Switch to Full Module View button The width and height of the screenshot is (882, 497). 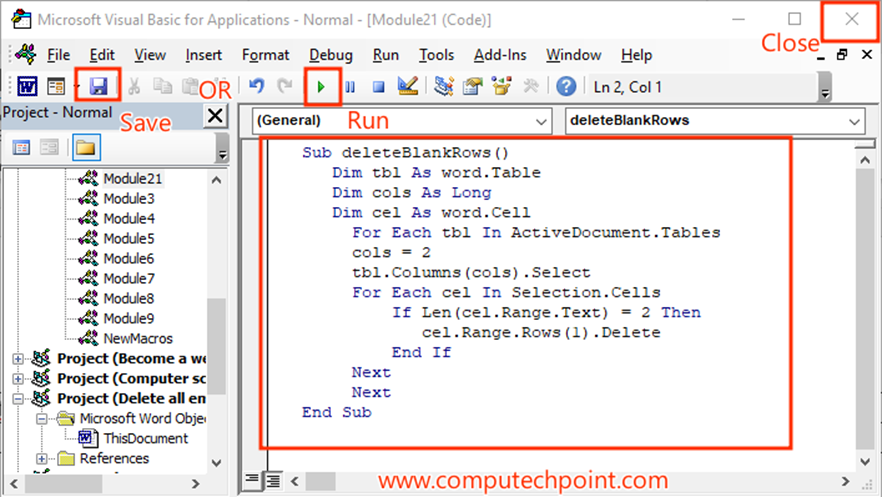point(273,480)
